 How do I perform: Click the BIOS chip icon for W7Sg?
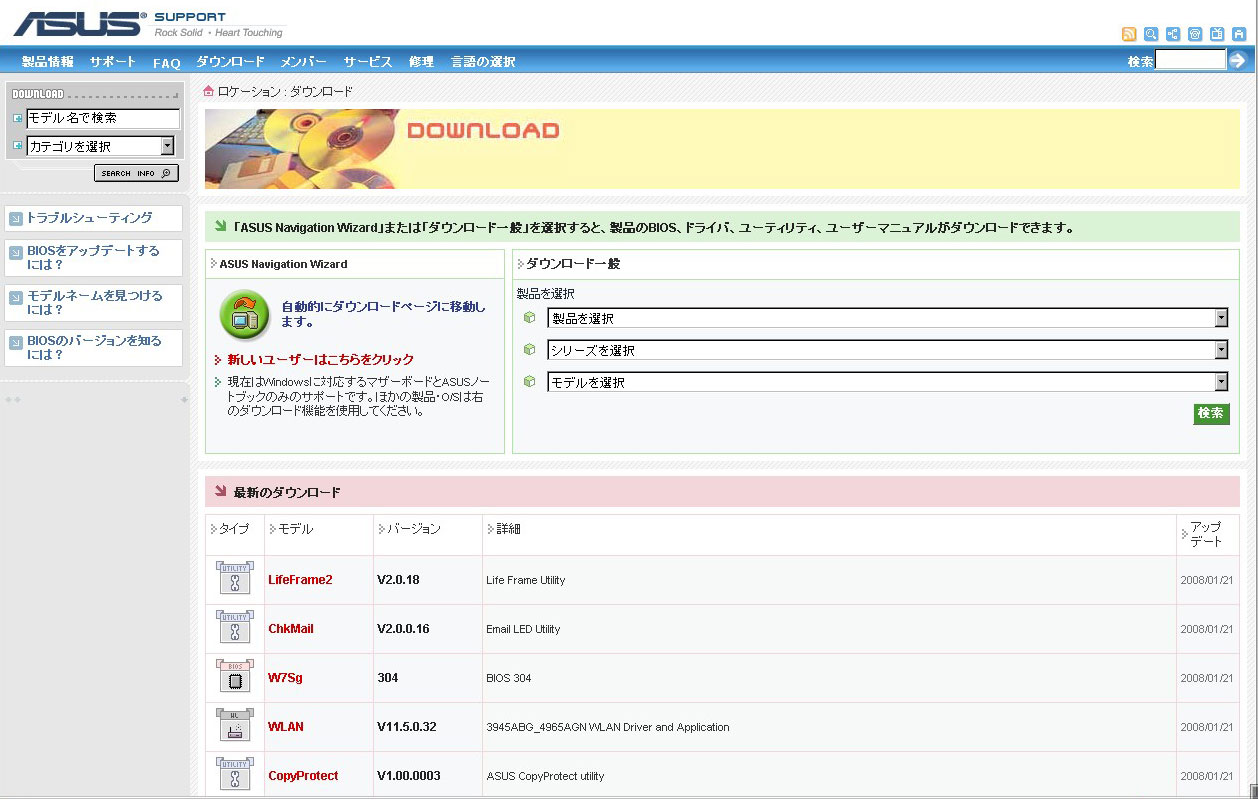click(234, 677)
